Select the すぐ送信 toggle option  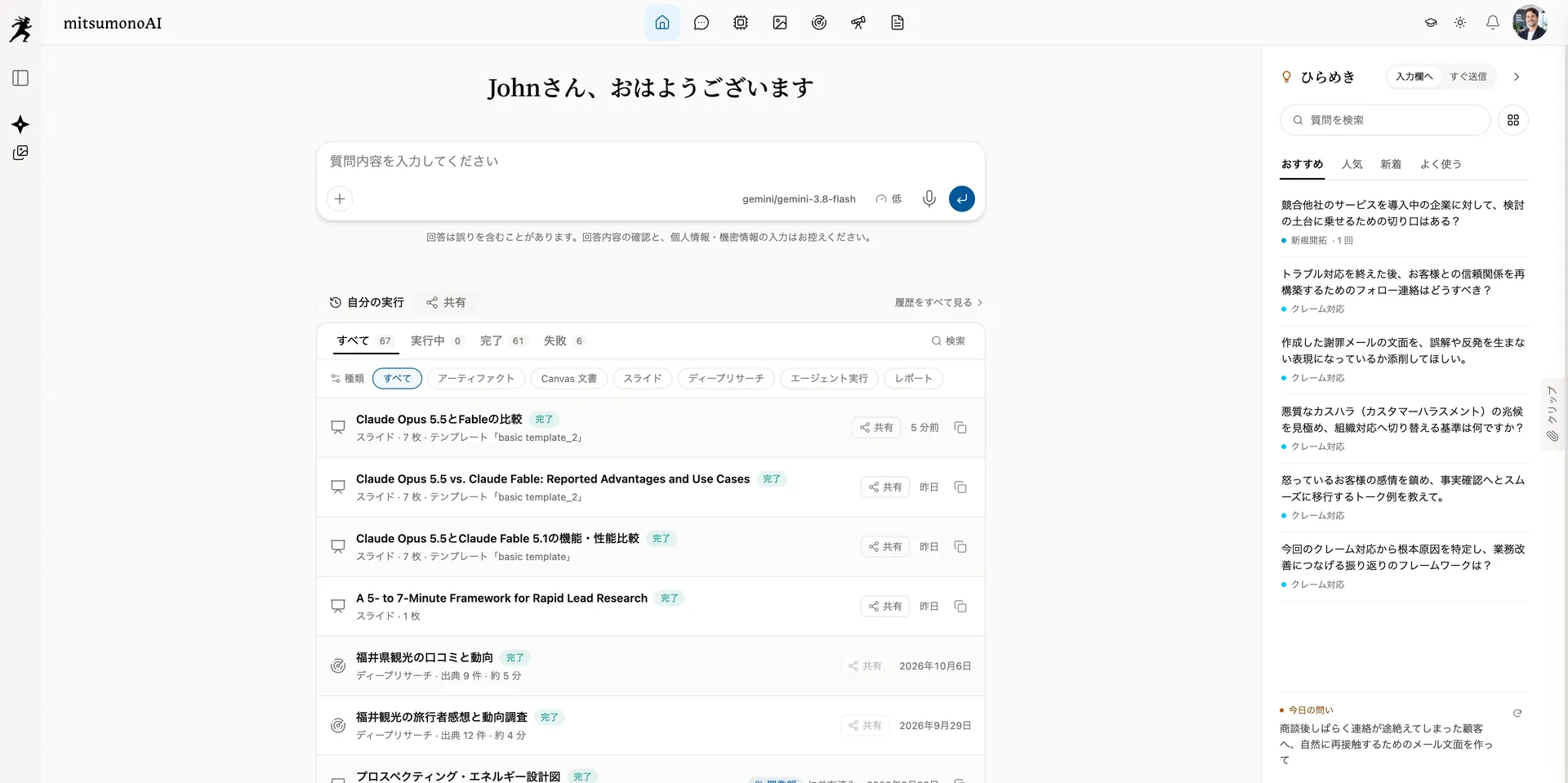point(1468,77)
